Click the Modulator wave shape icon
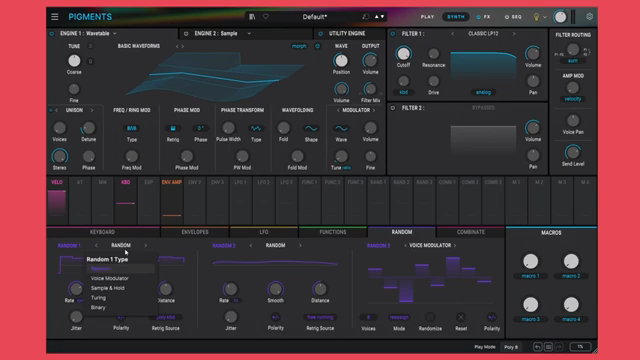 [341, 128]
